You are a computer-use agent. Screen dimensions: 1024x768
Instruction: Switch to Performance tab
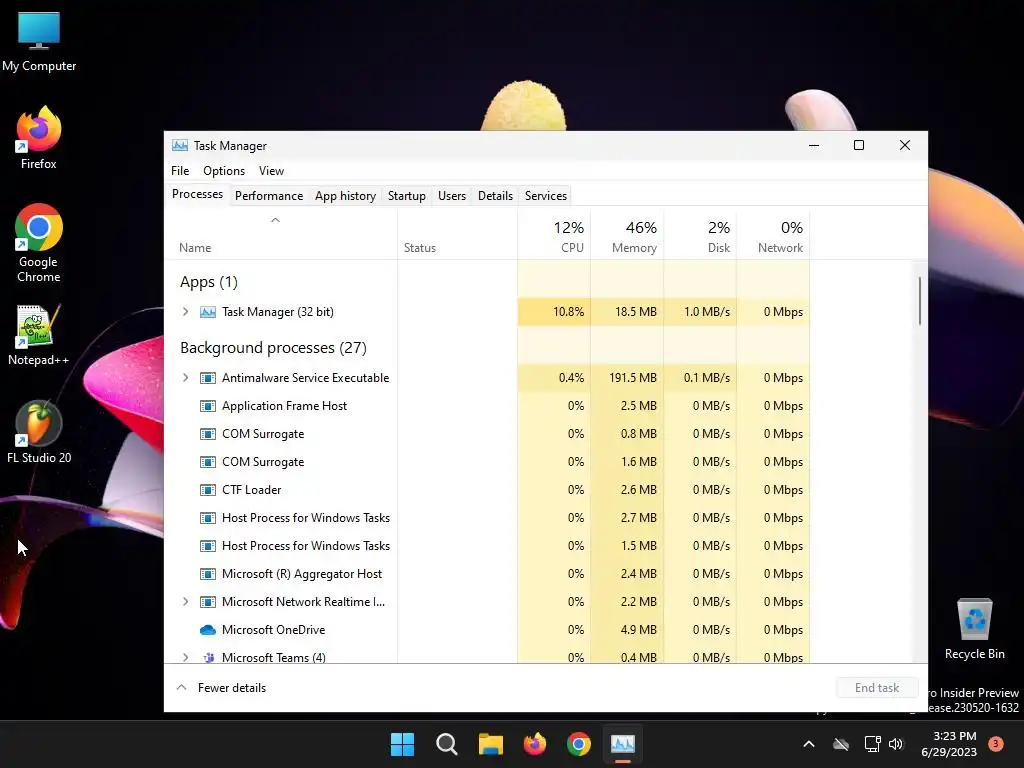coord(269,196)
